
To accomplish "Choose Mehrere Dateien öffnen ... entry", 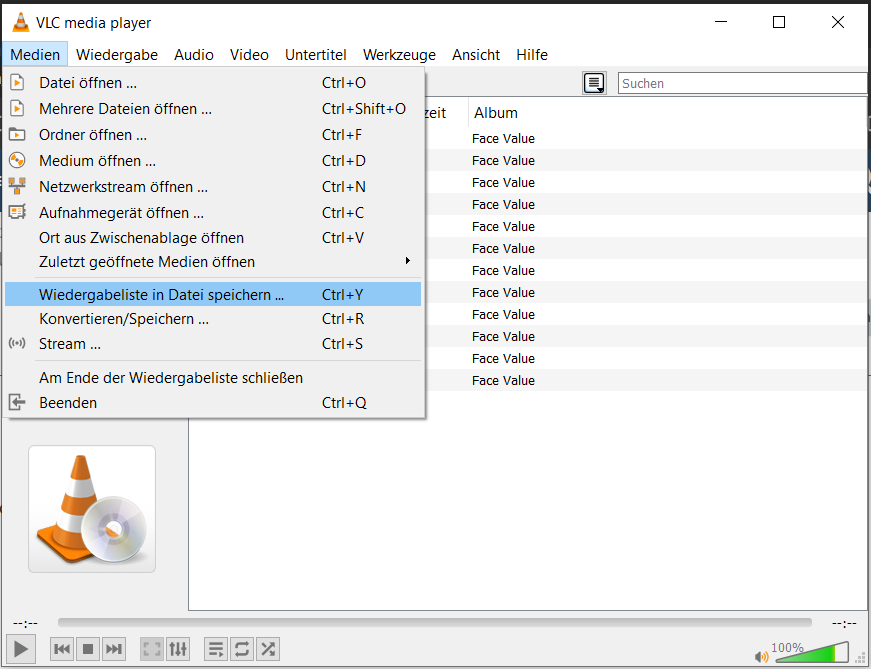I will (x=213, y=108).
